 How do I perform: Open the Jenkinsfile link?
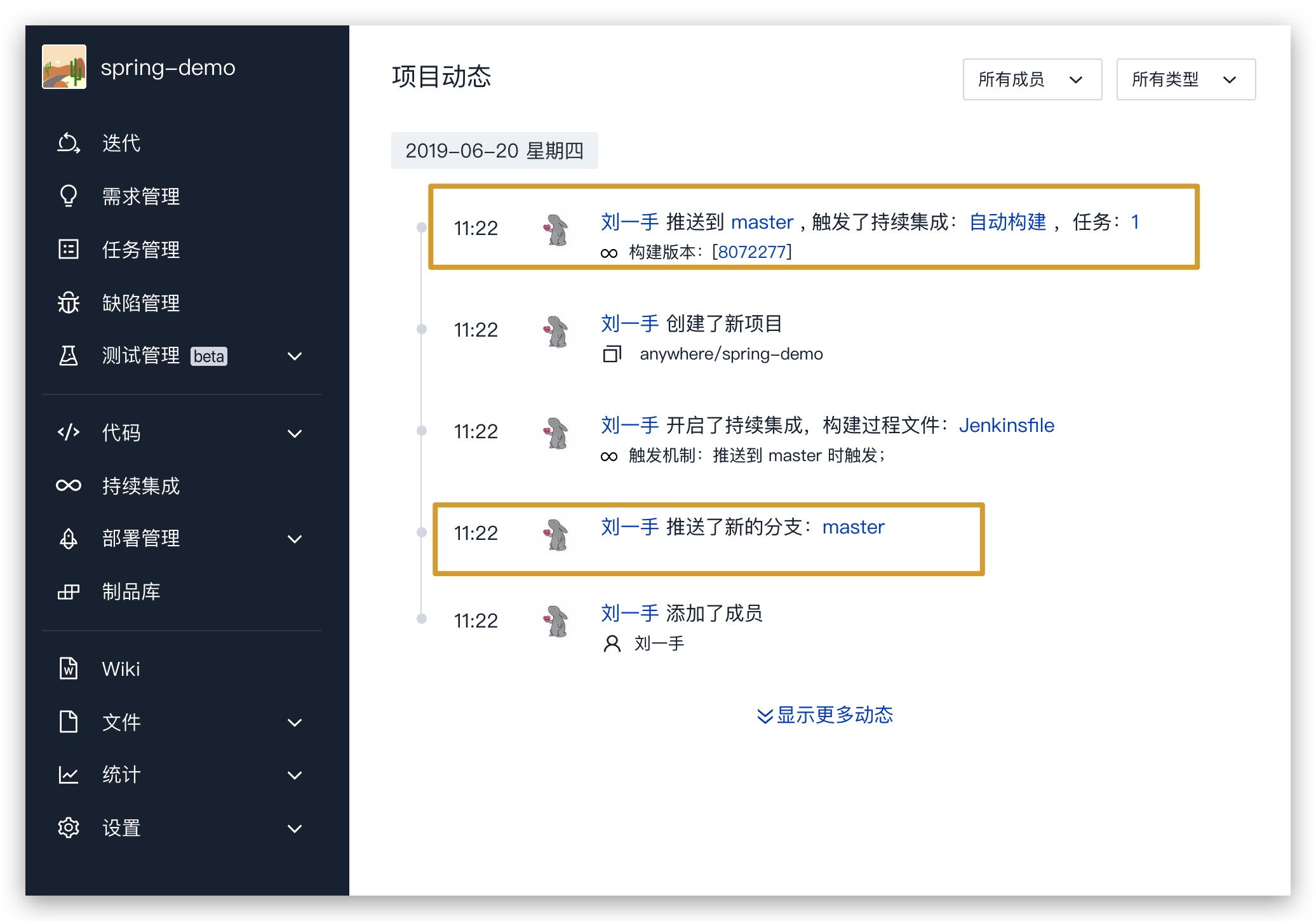coord(1006,425)
